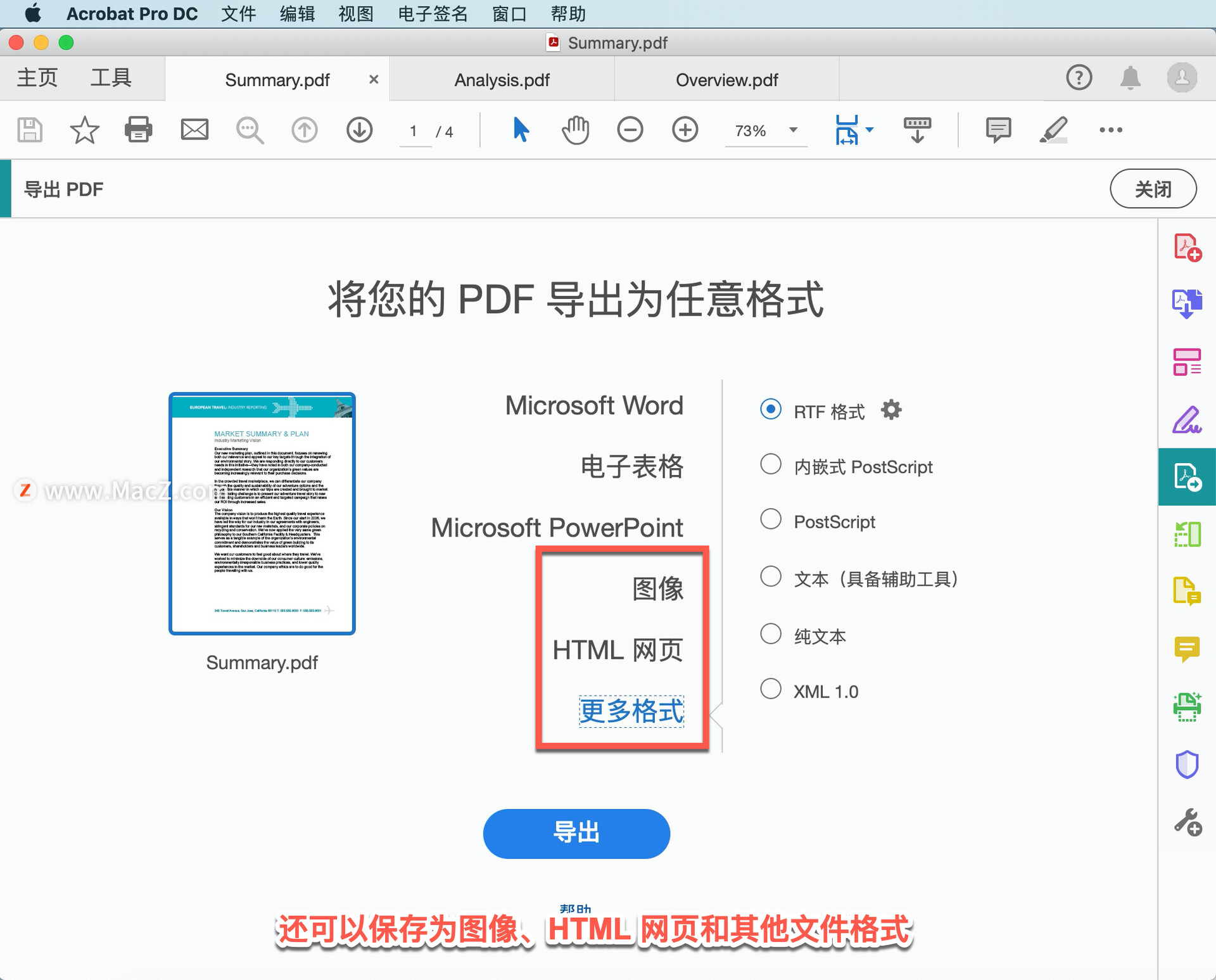Open Export PDF tool in sidebar
This screenshot has height=980, width=1216.
click(1187, 477)
